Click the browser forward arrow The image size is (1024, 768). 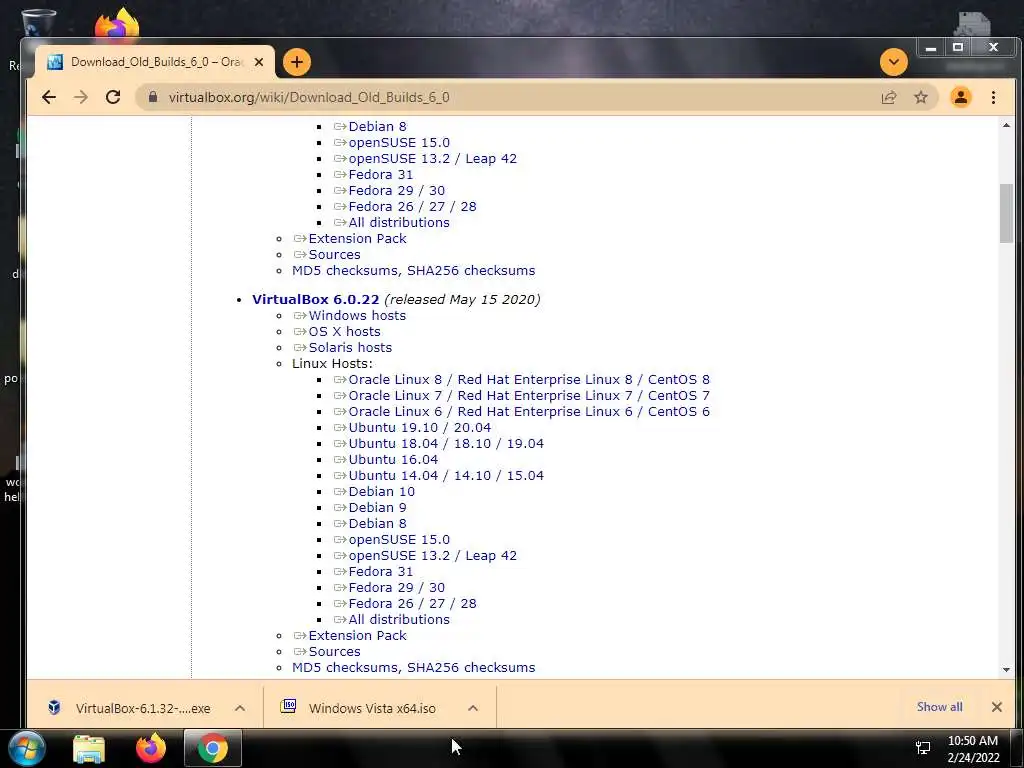click(81, 97)
